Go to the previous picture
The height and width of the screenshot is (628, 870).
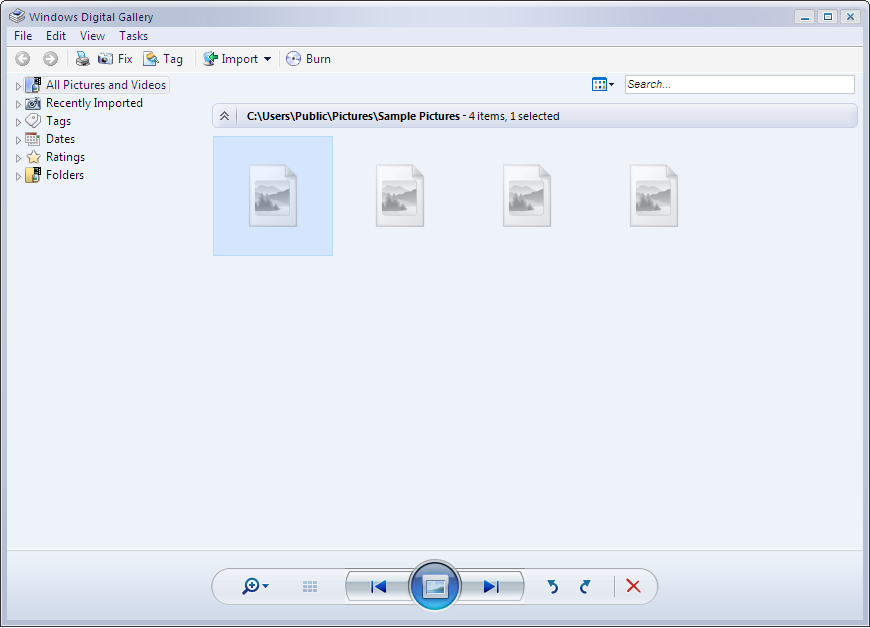(x=378, y=586)
